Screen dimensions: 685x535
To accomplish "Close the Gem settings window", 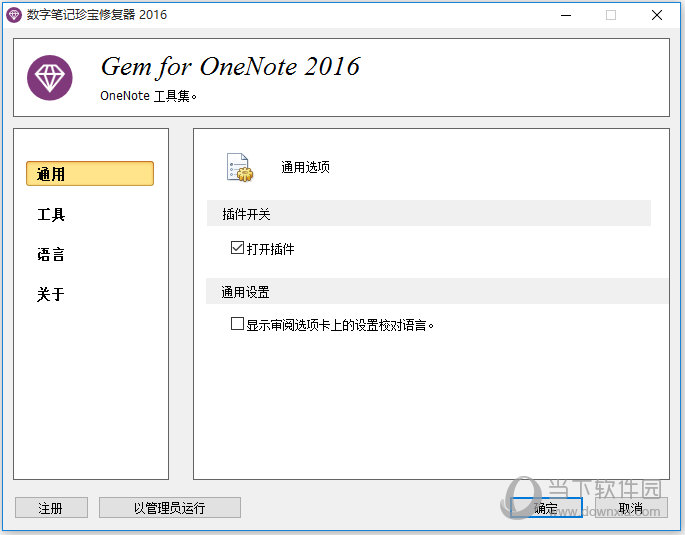I will tap(657, 15).
